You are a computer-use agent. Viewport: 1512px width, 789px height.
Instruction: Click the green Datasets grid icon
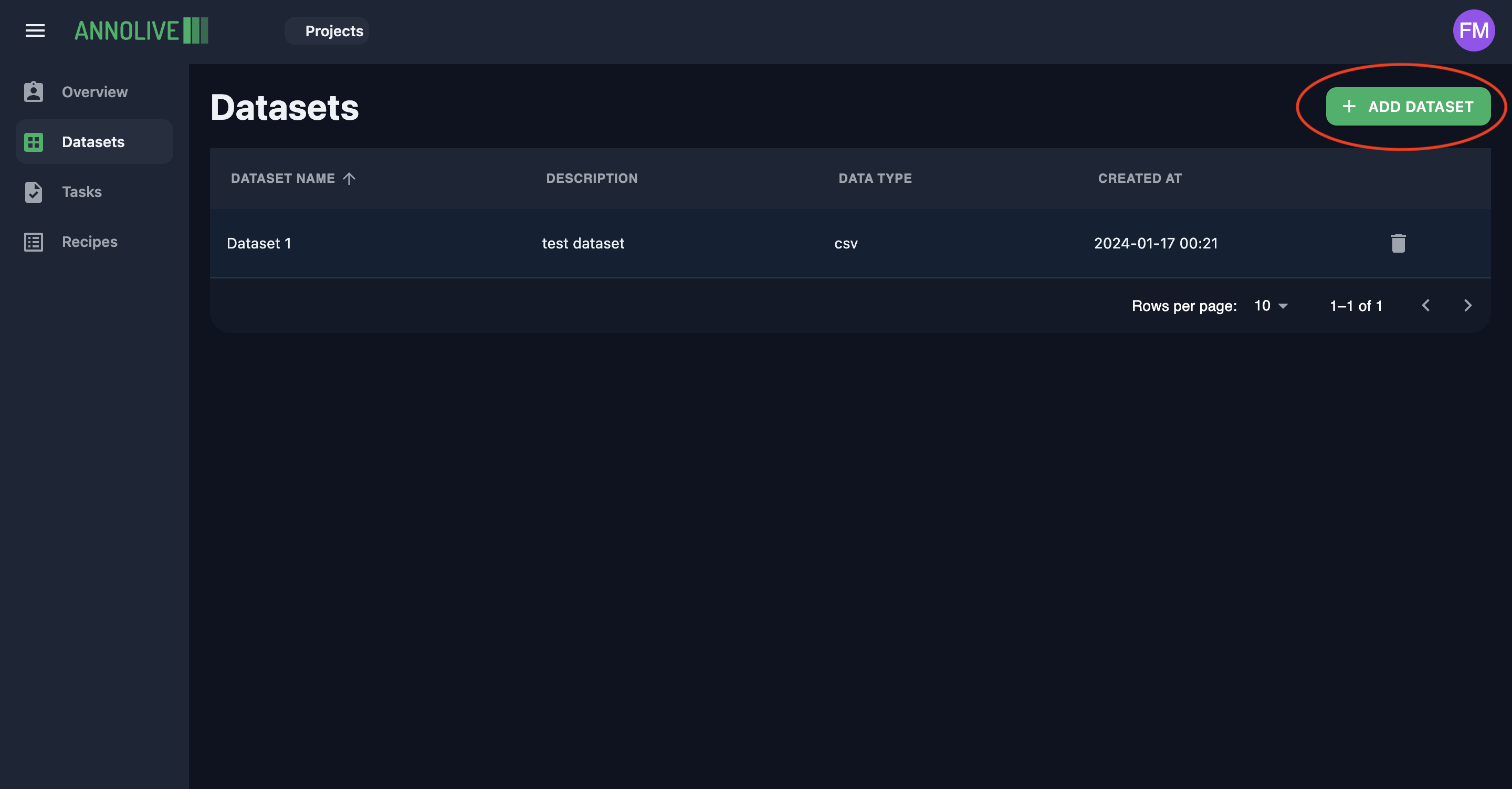click(x=34, y=142)
